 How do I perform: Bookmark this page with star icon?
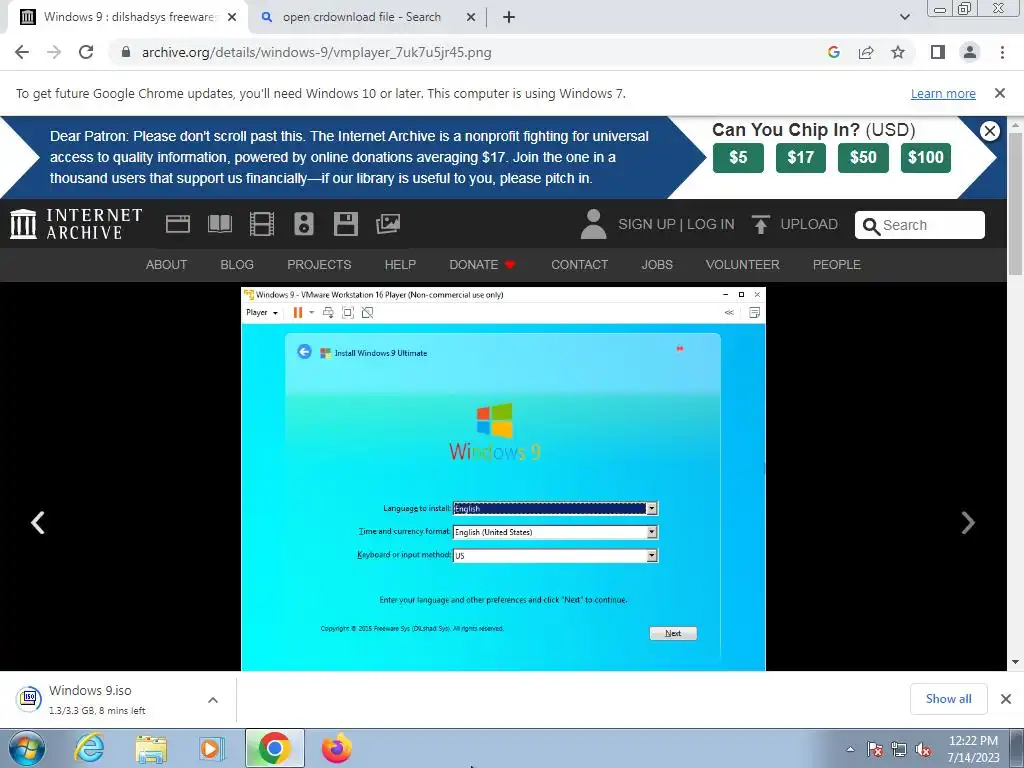click(x=898, y=52)
